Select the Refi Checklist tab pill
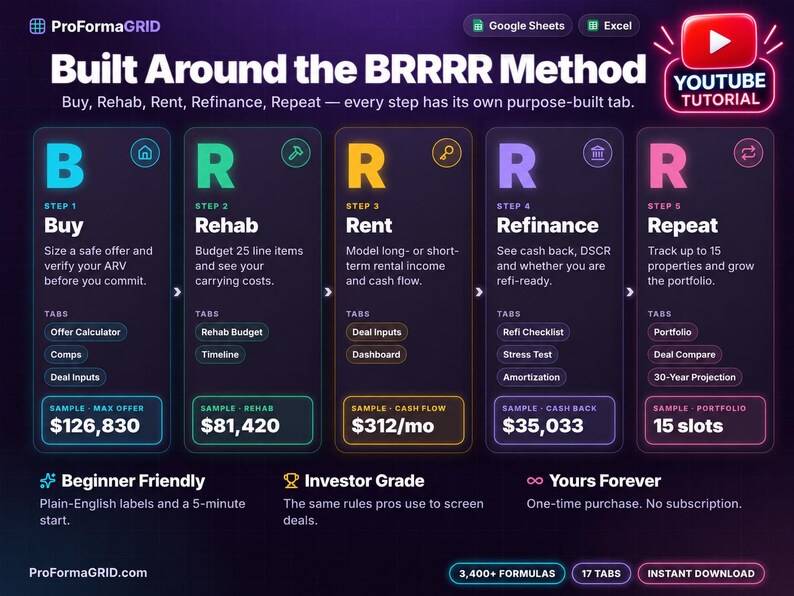Screen dimensions: 794x596 (x=533, y=332)
